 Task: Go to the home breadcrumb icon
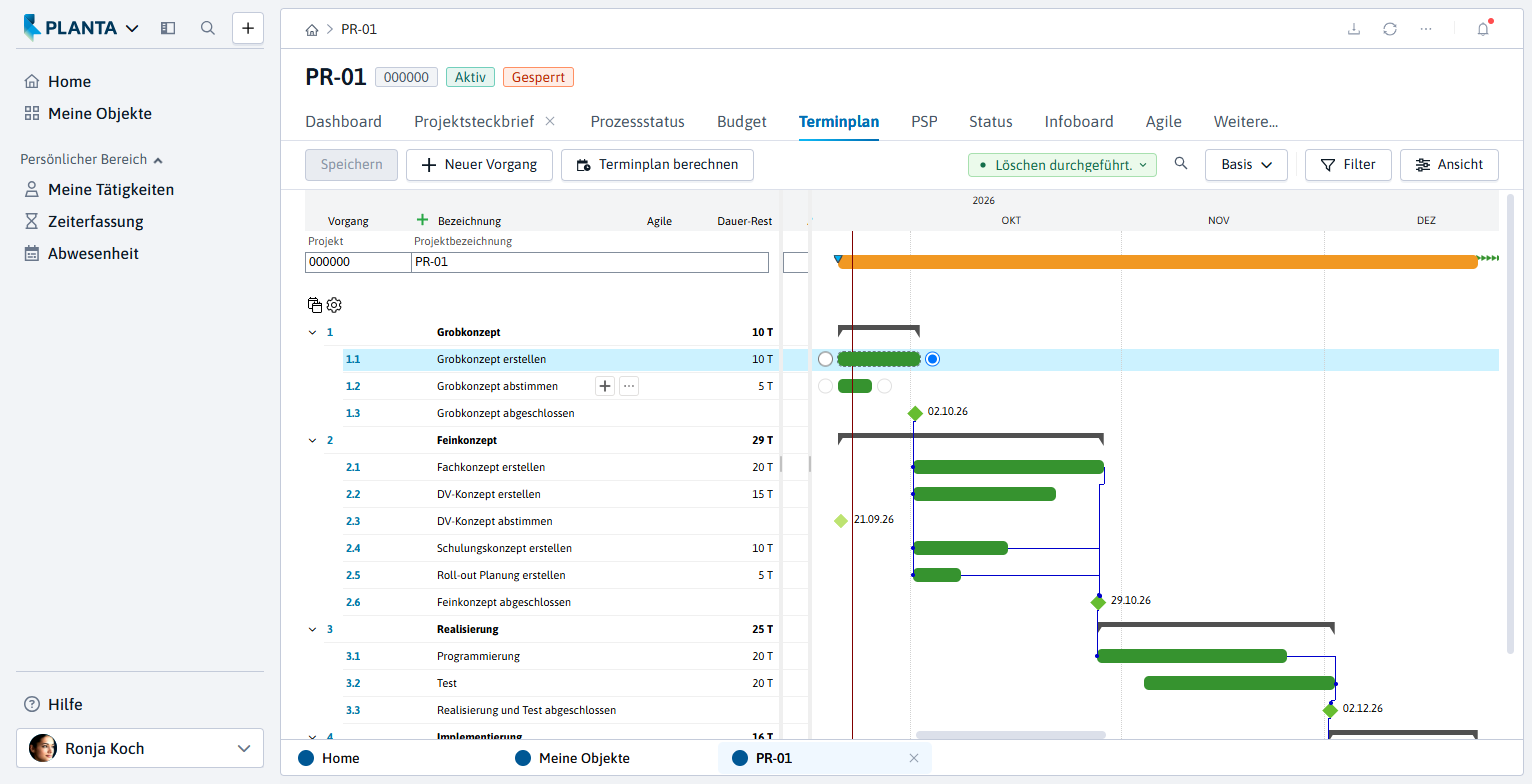tap(313, 30)
